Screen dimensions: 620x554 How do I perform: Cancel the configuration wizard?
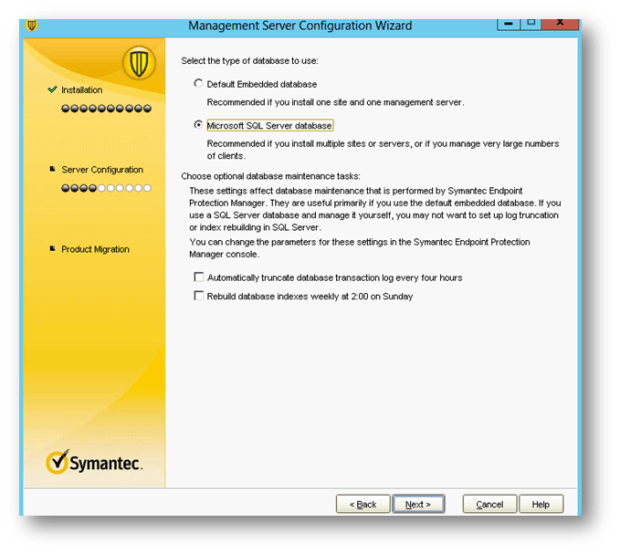pos(489,504)
